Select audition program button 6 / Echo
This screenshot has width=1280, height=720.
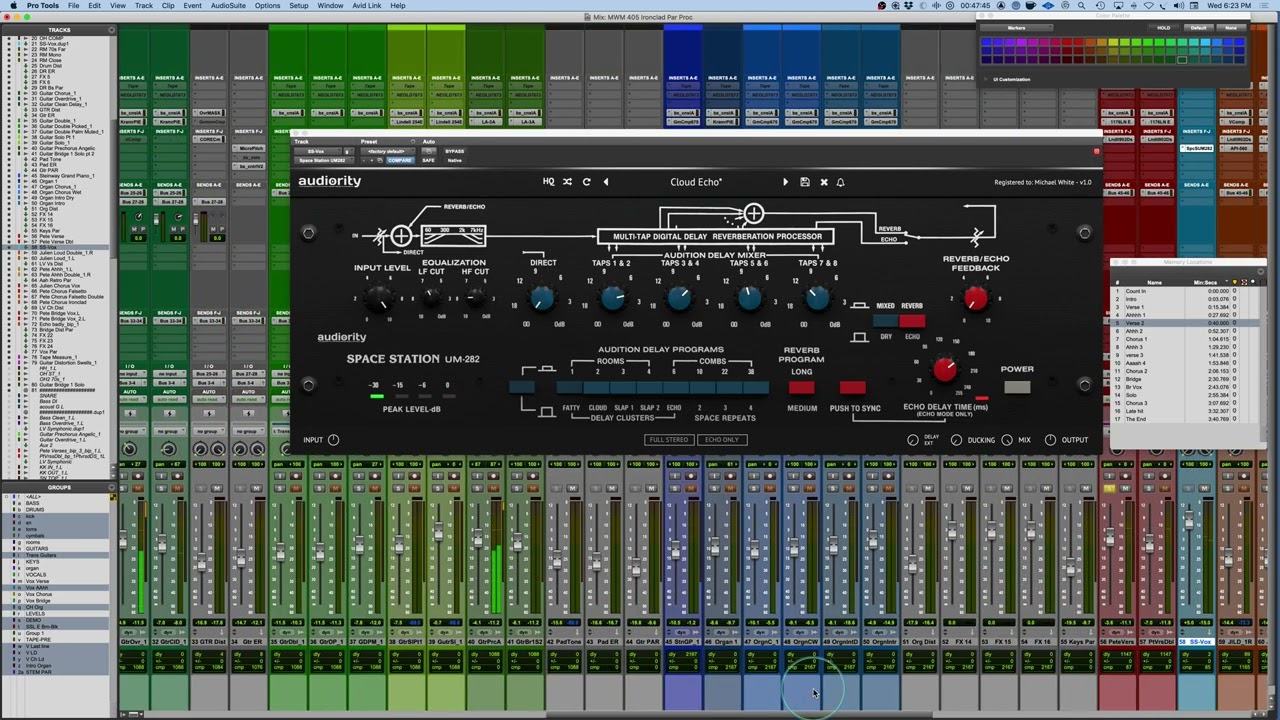[x=674, y=388]
